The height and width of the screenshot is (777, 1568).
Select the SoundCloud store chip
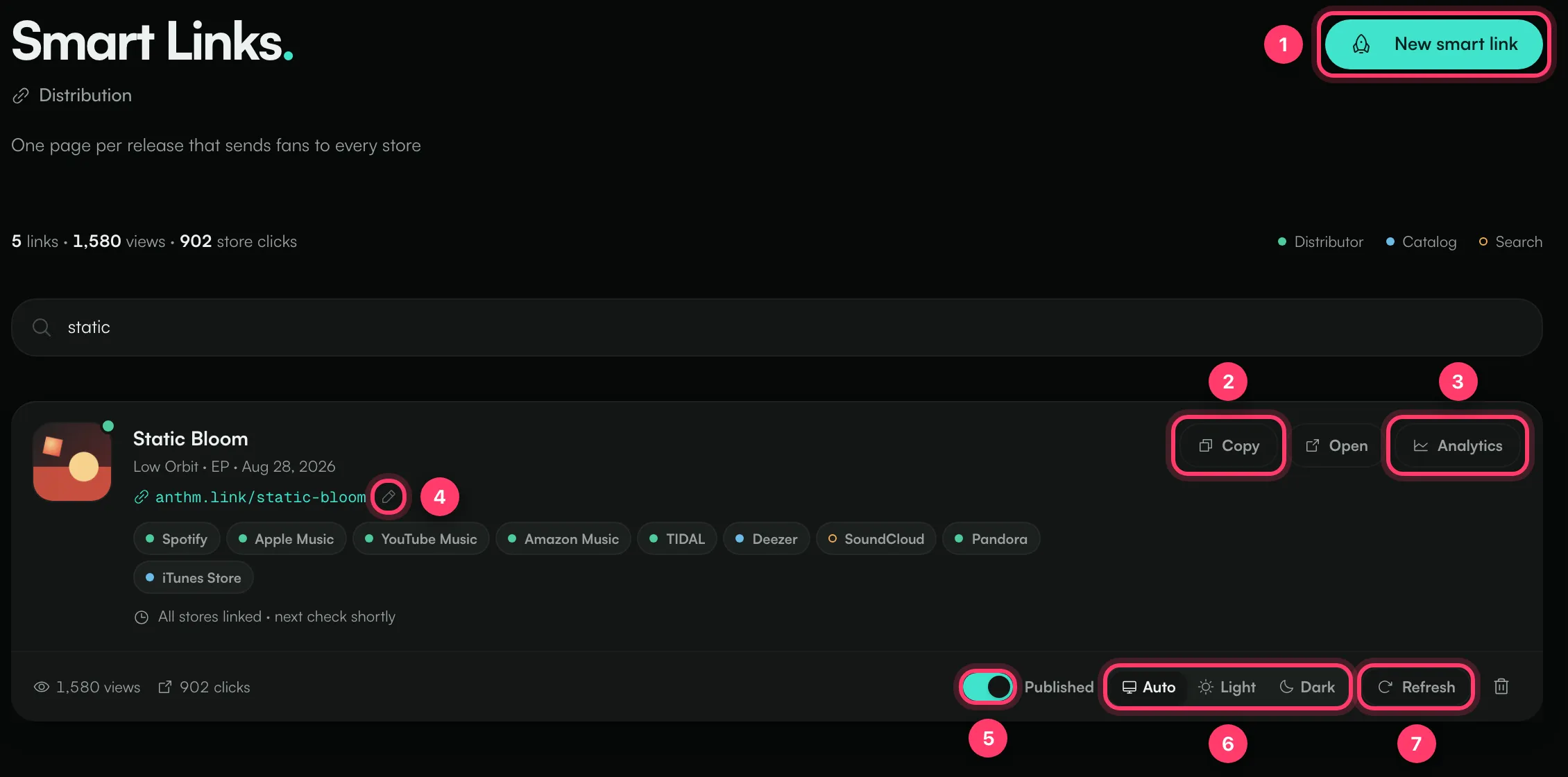point(876,539)
